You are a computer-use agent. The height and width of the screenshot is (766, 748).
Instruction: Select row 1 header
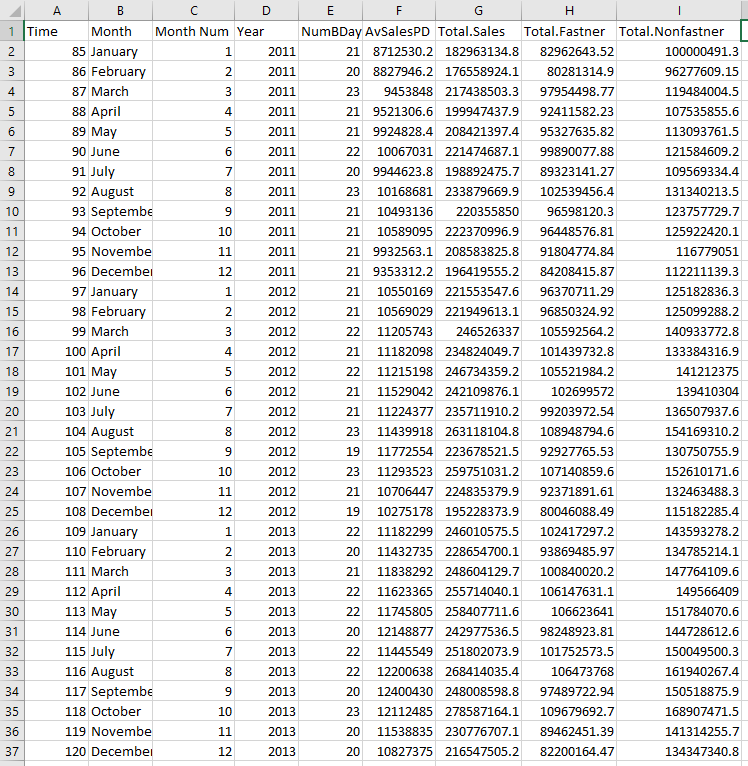pyautogui.click(x=12, y=31)
